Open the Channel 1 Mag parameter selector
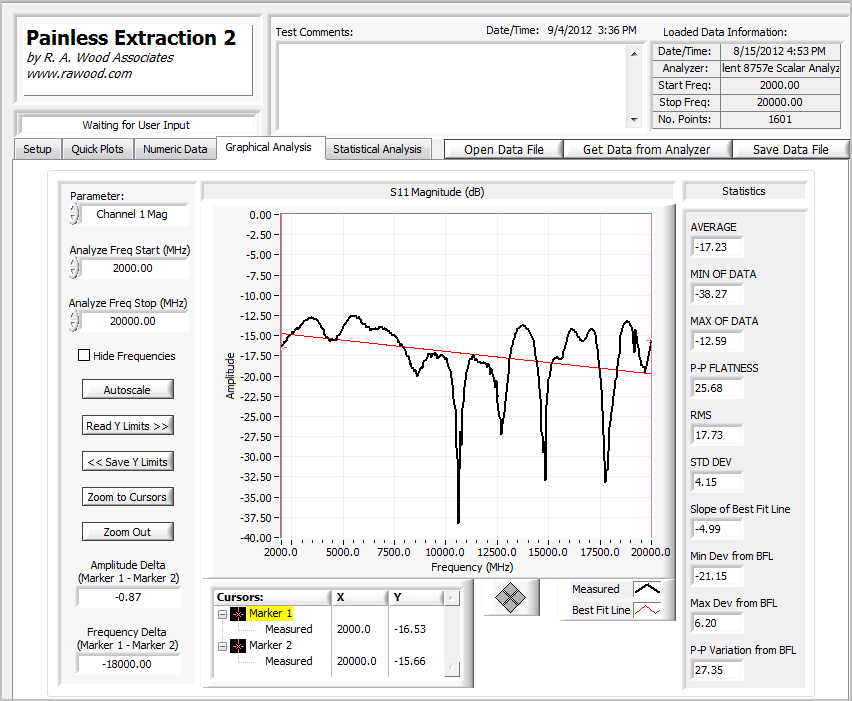This screenshot has height=701, width=852. 134,214
